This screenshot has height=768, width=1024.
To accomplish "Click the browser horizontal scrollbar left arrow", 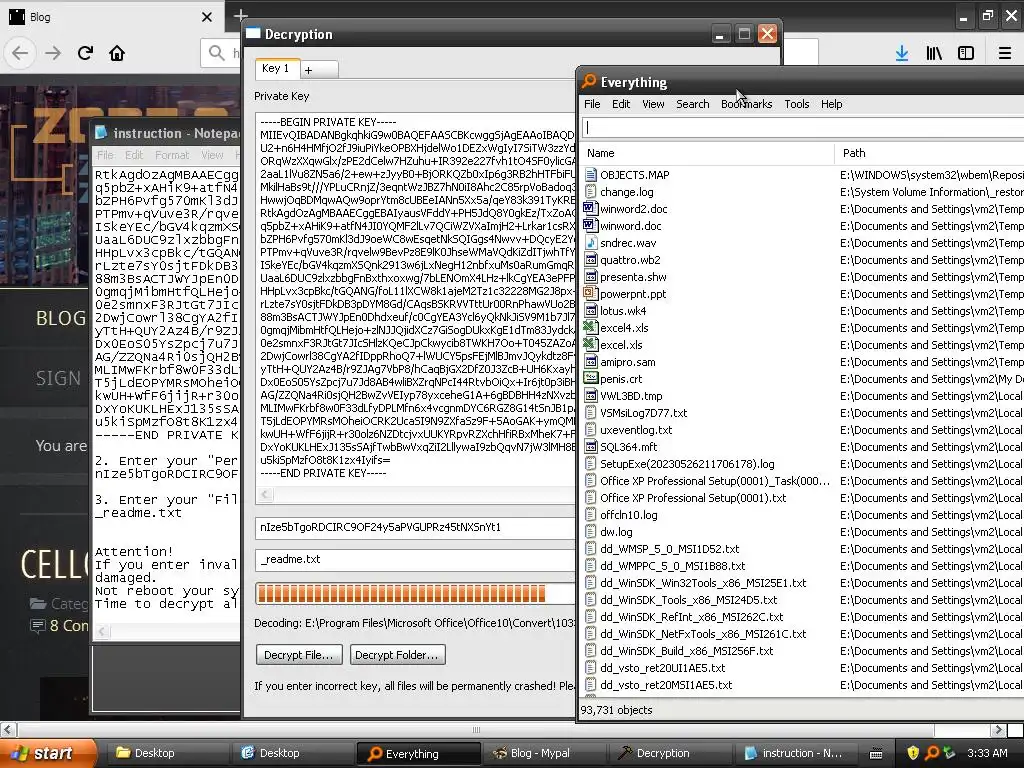I will tap(8, 730).
